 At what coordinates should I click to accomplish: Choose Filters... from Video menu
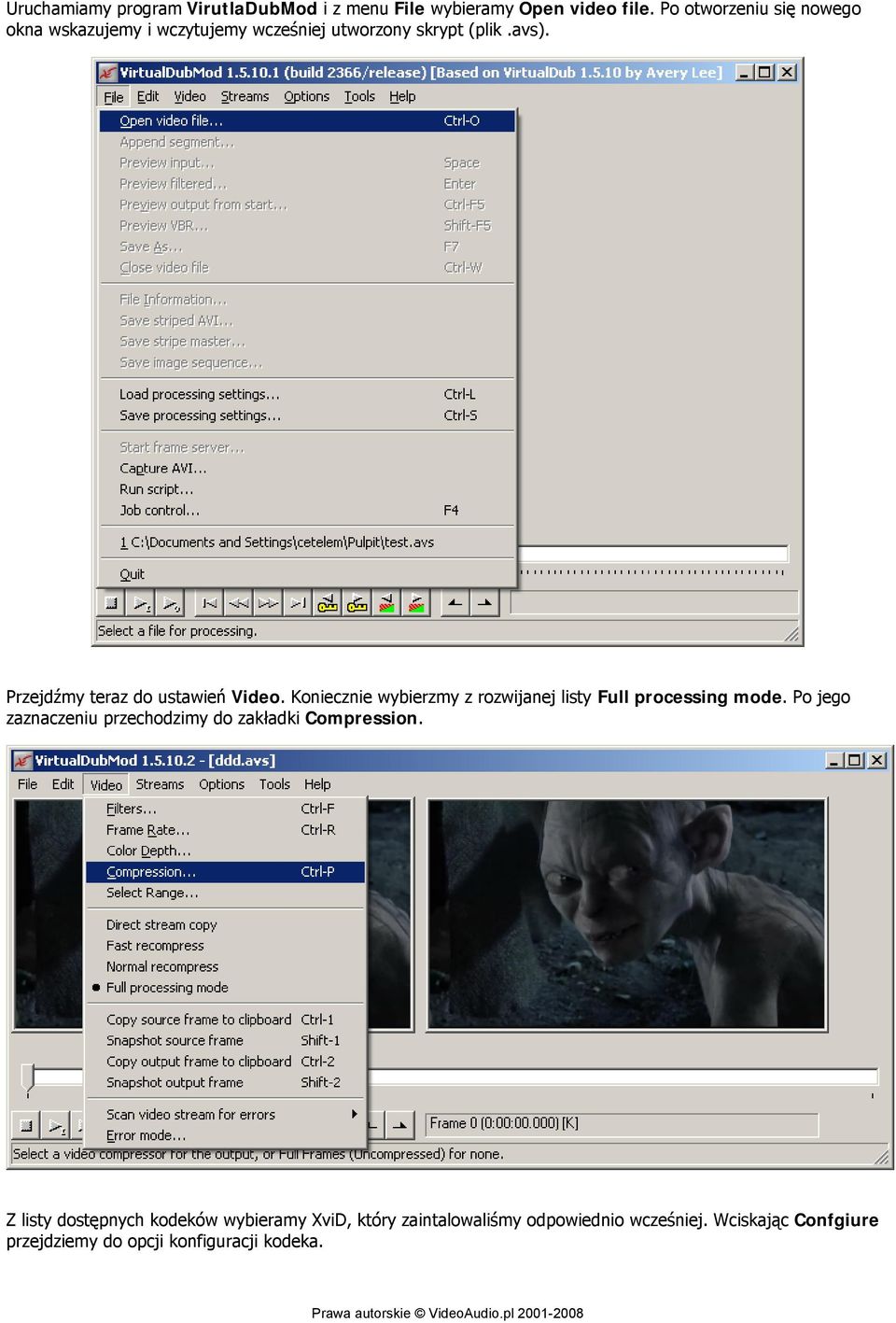225,809
